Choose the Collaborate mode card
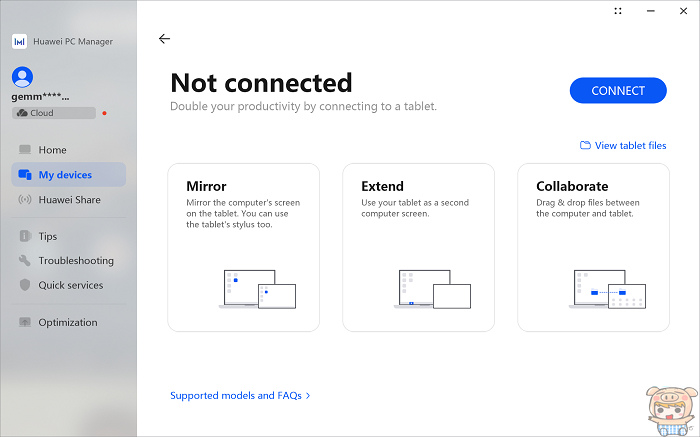The image size is (700, 437). tap(593, 247)
